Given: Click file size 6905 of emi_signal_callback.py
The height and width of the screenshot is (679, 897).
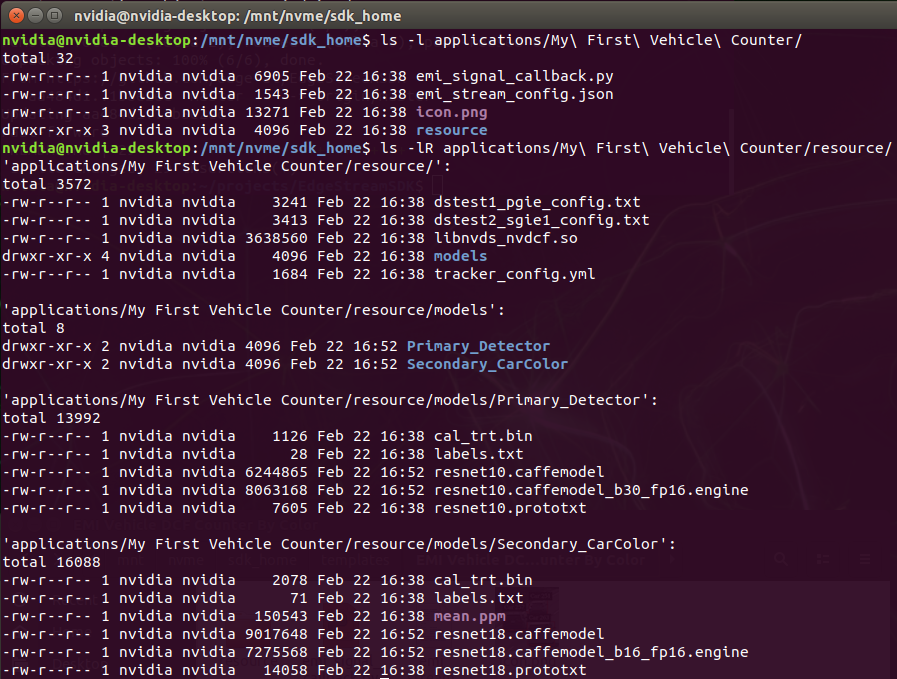Looking at the screenshot, I should 272,76.
